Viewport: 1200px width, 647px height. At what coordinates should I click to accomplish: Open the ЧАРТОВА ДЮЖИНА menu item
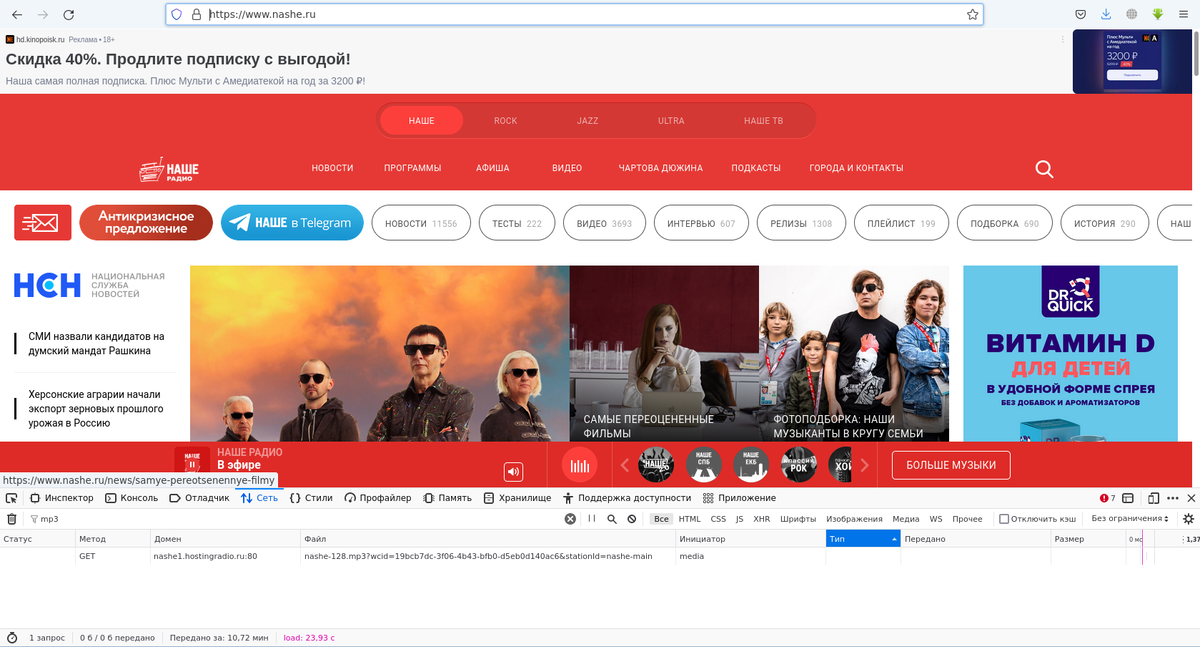660,168
